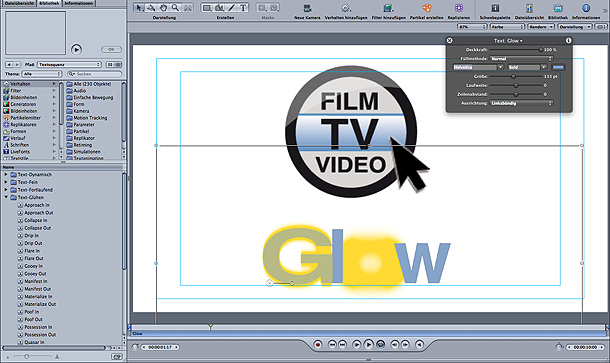Click the Replizieren icon
The image size is (610, 363).
[x=459, y=8]
